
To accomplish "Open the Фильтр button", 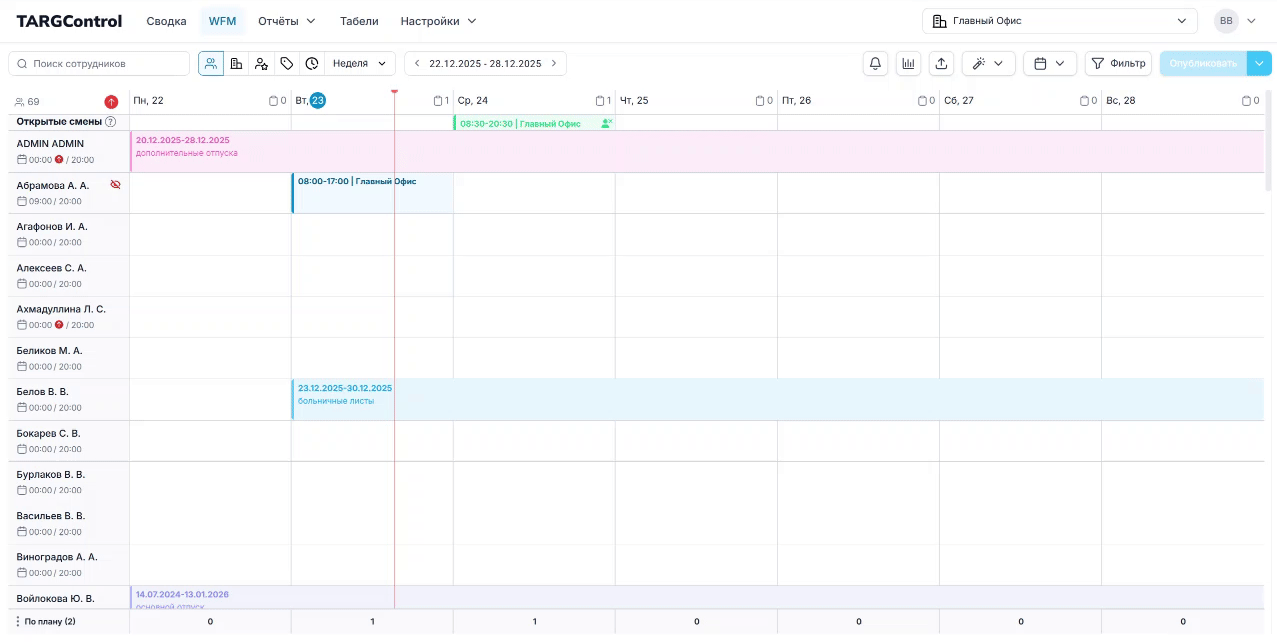I will (1118, 64).
